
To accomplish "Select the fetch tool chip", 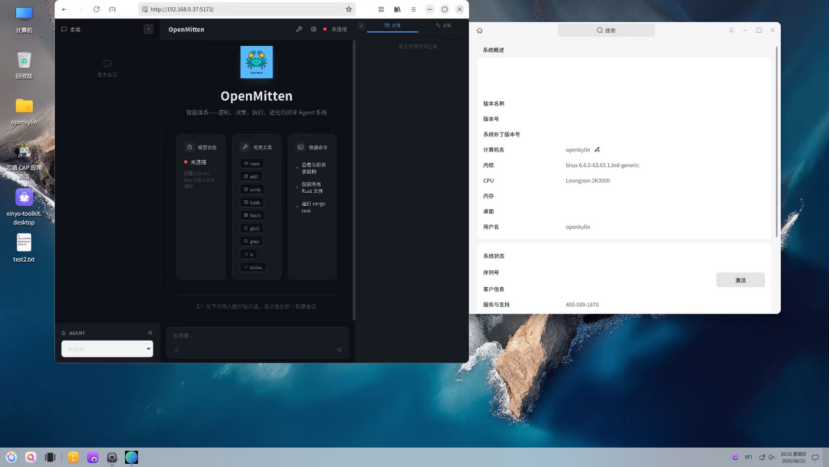I will [x=252, y=215].
